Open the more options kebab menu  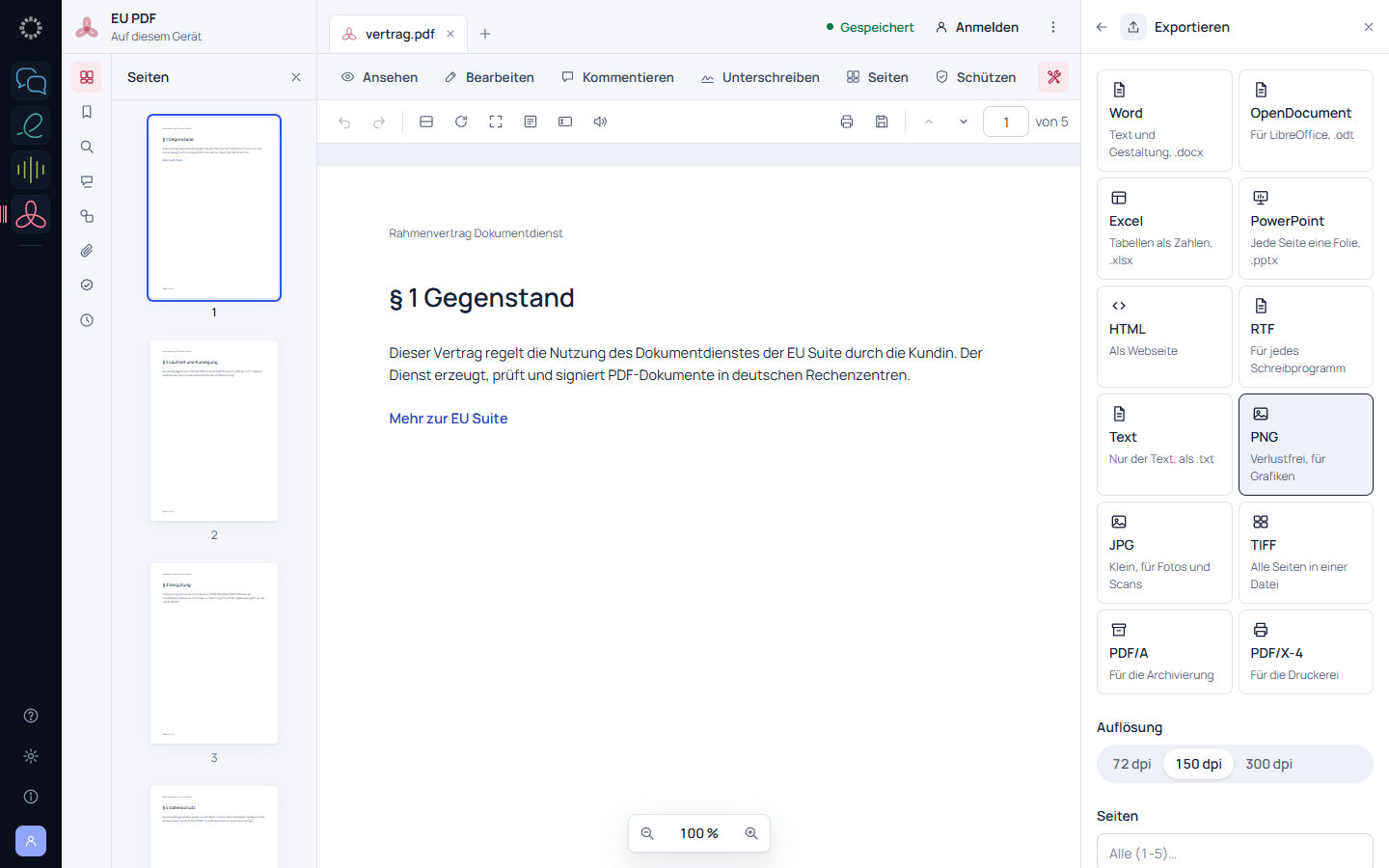tap(1053, 27)
